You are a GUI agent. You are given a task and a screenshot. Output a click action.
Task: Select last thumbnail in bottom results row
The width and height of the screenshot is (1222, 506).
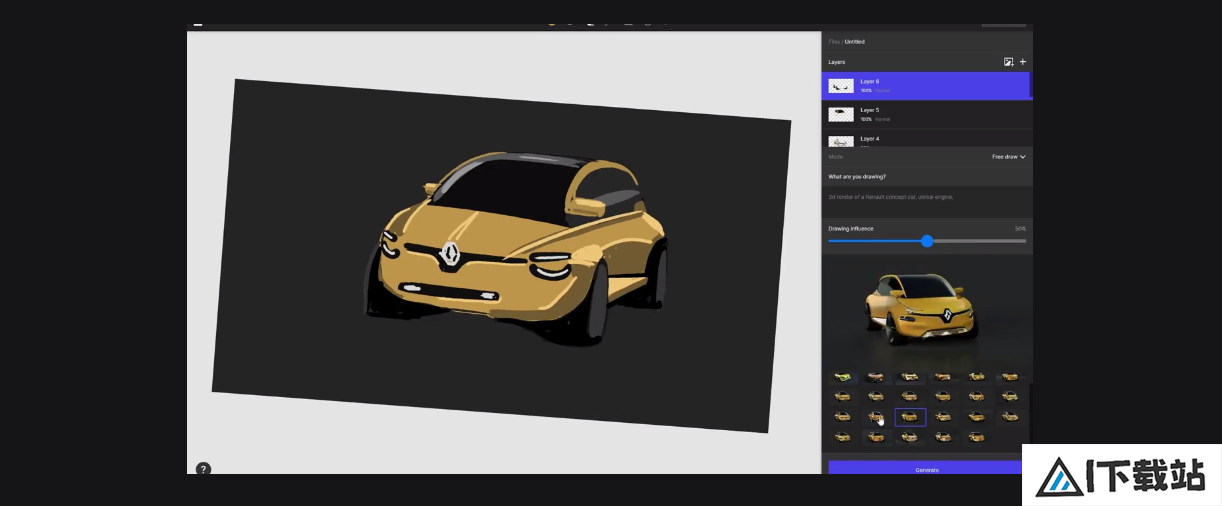point(977,437)
